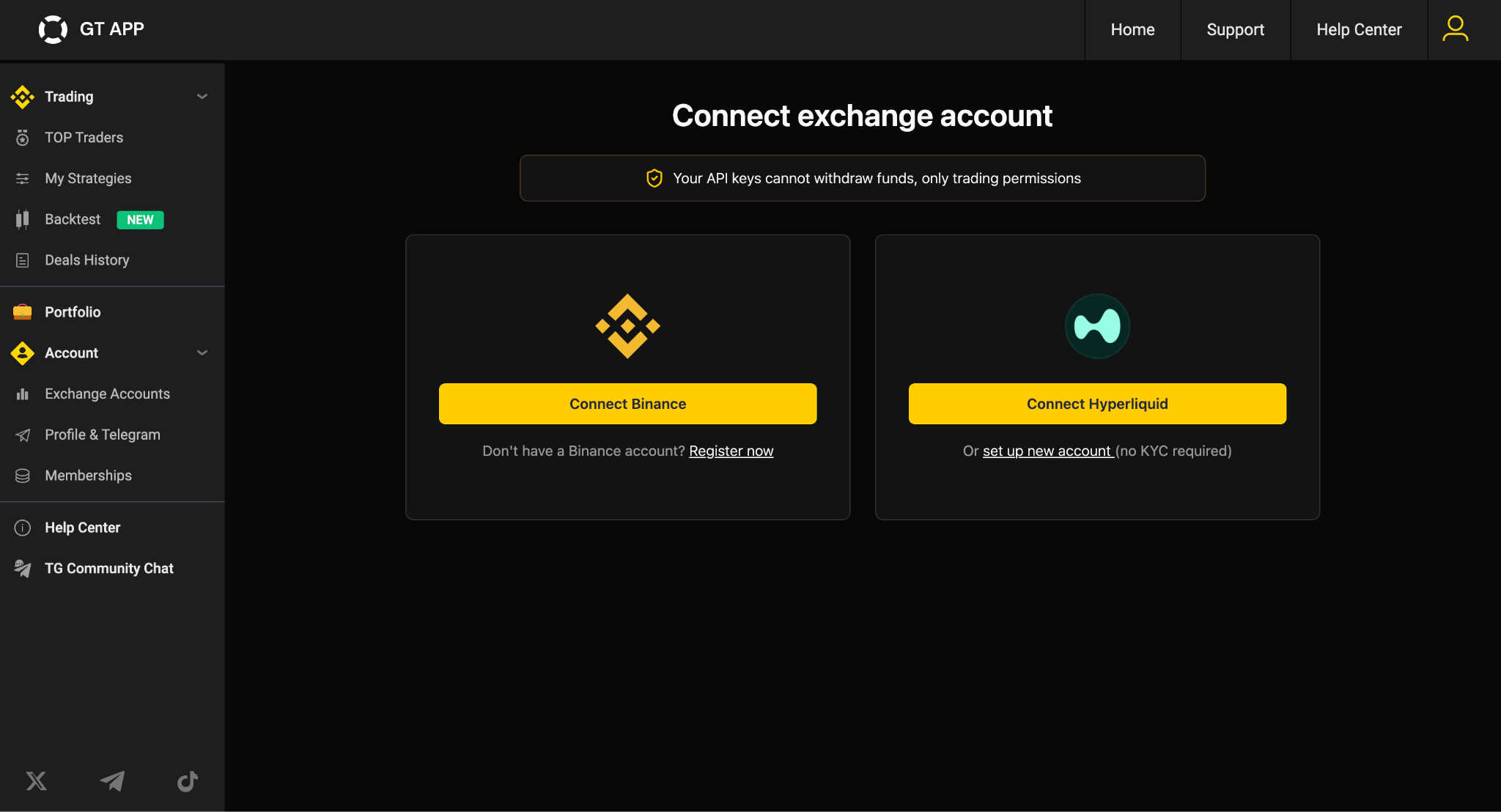Go to Home in top navigation
This screenshot has height=812, width=1501.
(x=1132, y=30)
